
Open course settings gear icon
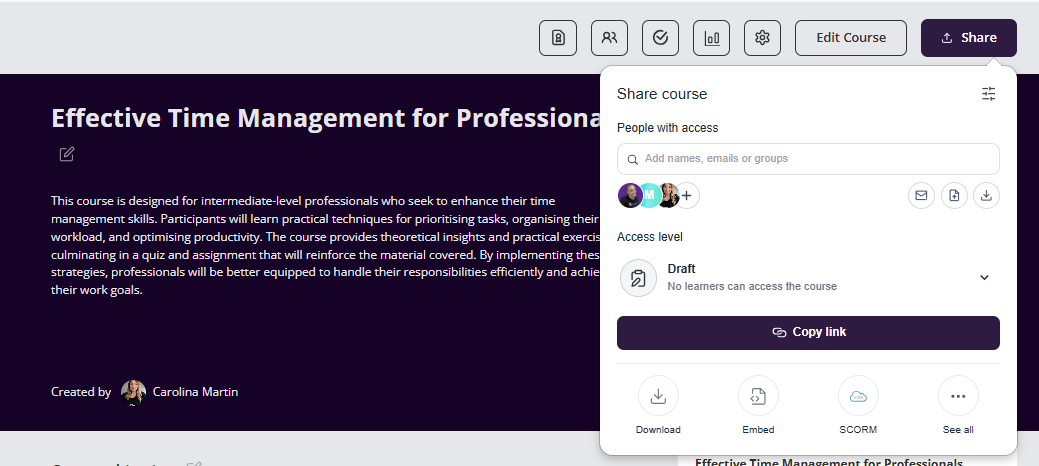pyautogui.click(x=762, y=38)
